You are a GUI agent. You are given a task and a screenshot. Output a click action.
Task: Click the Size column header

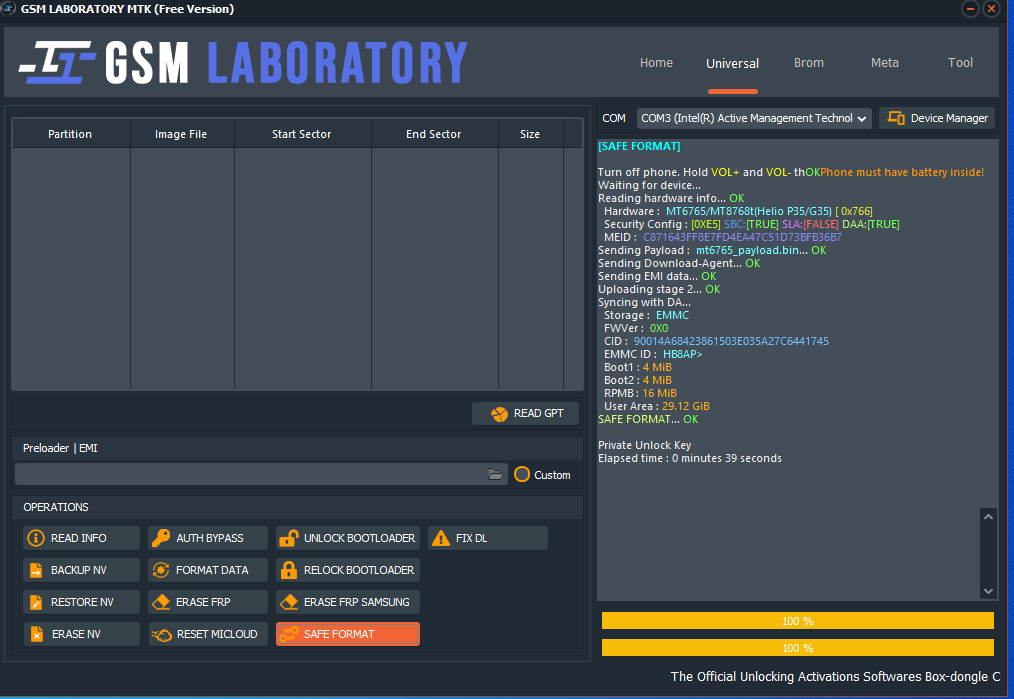[x=530, y=134]
